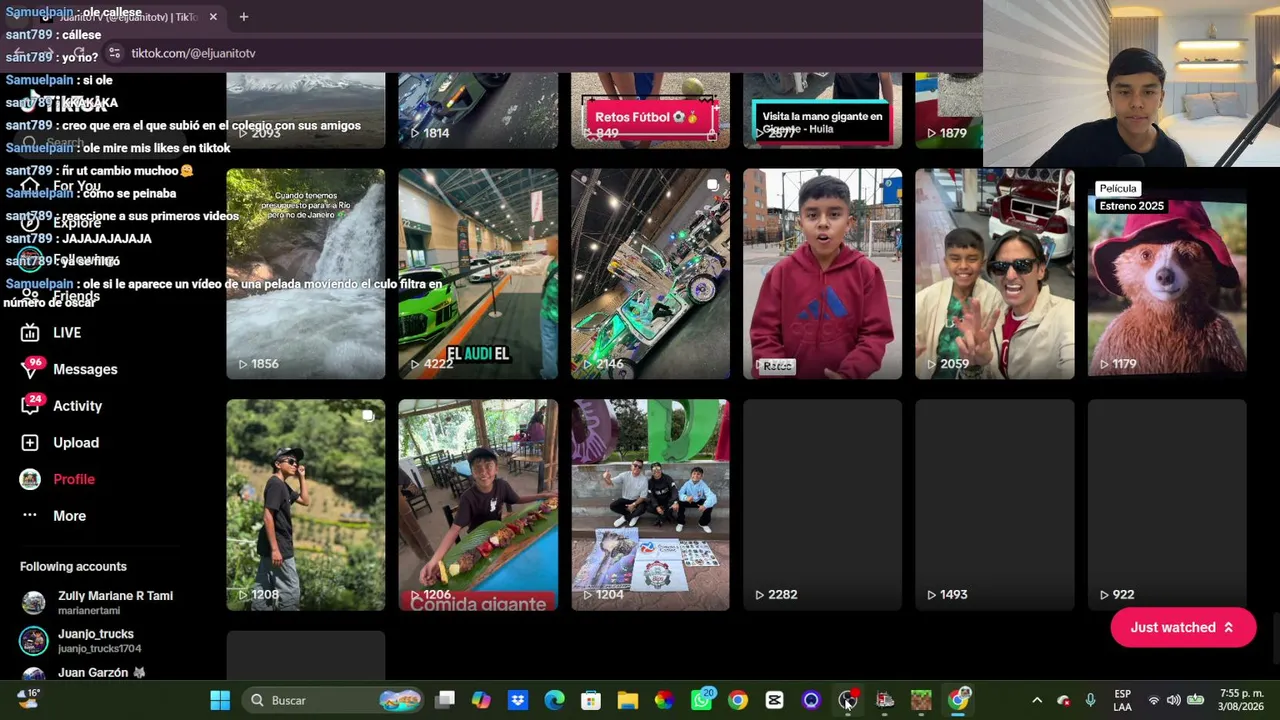
Task: Open the multicolor wheel app in taskbar
Action: pyautogui.click(x=664, y=700)
